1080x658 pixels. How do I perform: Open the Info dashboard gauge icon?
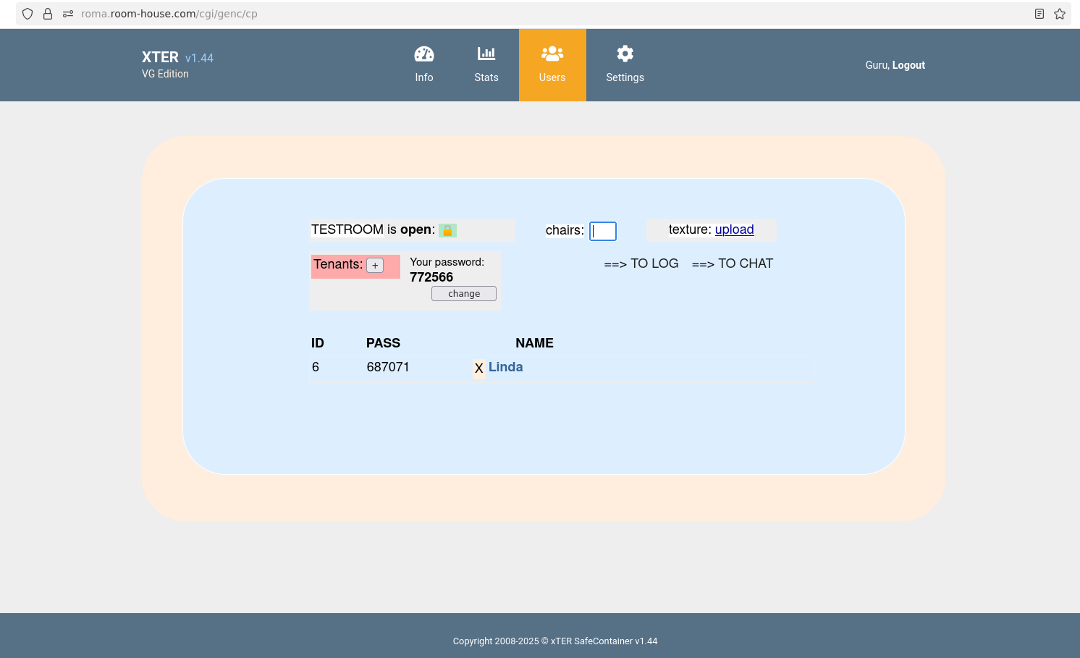(424, 54)
